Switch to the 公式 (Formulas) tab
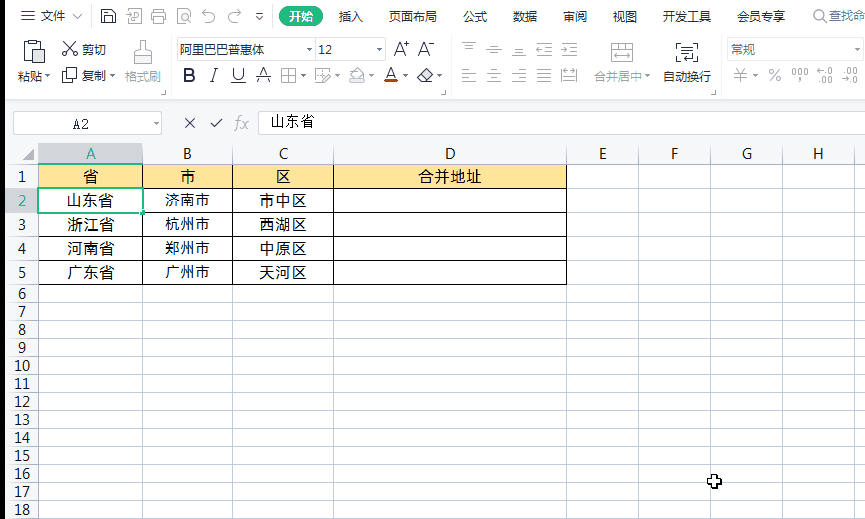 [x=475, y=17]
